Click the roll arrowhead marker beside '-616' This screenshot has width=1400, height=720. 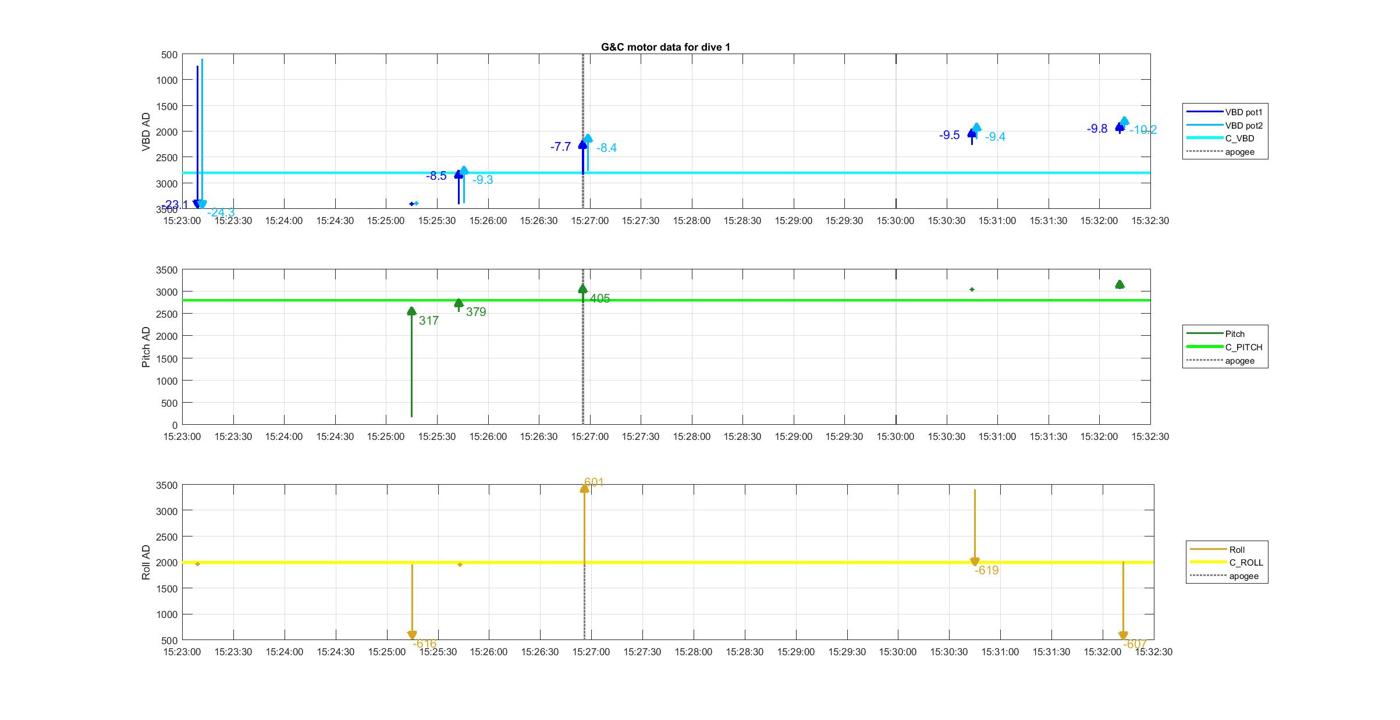point(412,635)
